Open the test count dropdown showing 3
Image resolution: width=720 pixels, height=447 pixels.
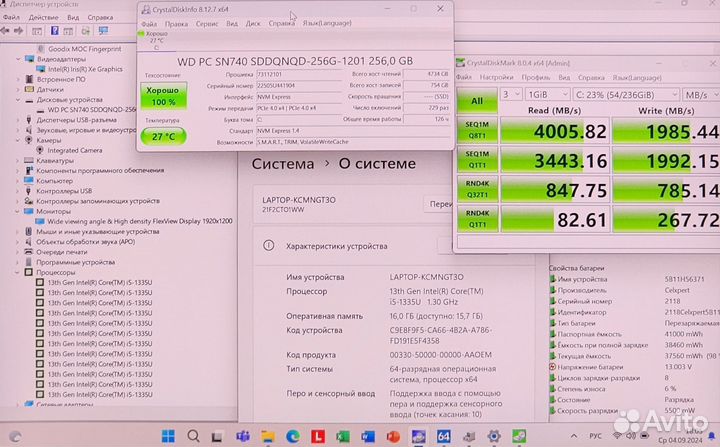tap(511, 95)
